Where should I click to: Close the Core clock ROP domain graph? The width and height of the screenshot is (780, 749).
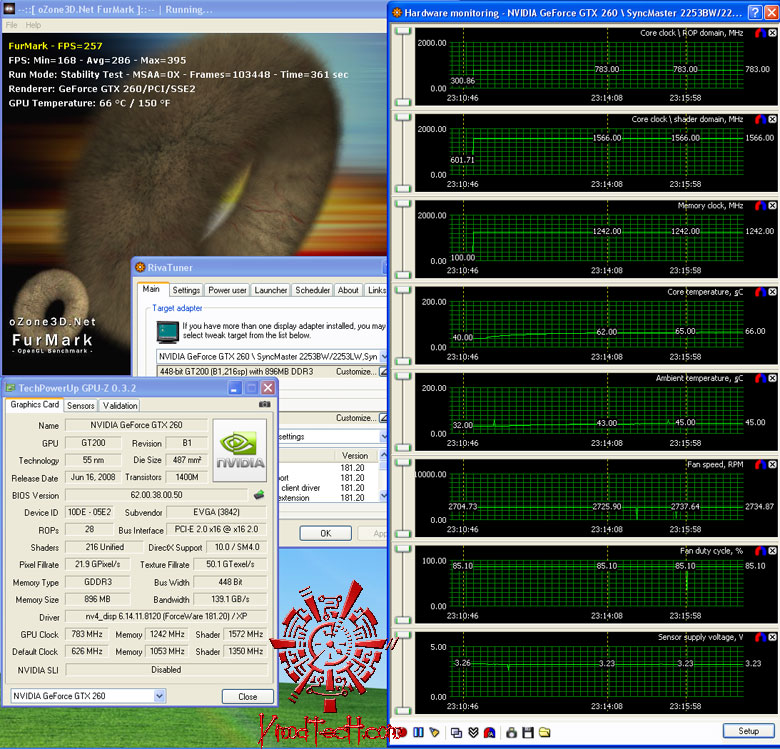772,33
